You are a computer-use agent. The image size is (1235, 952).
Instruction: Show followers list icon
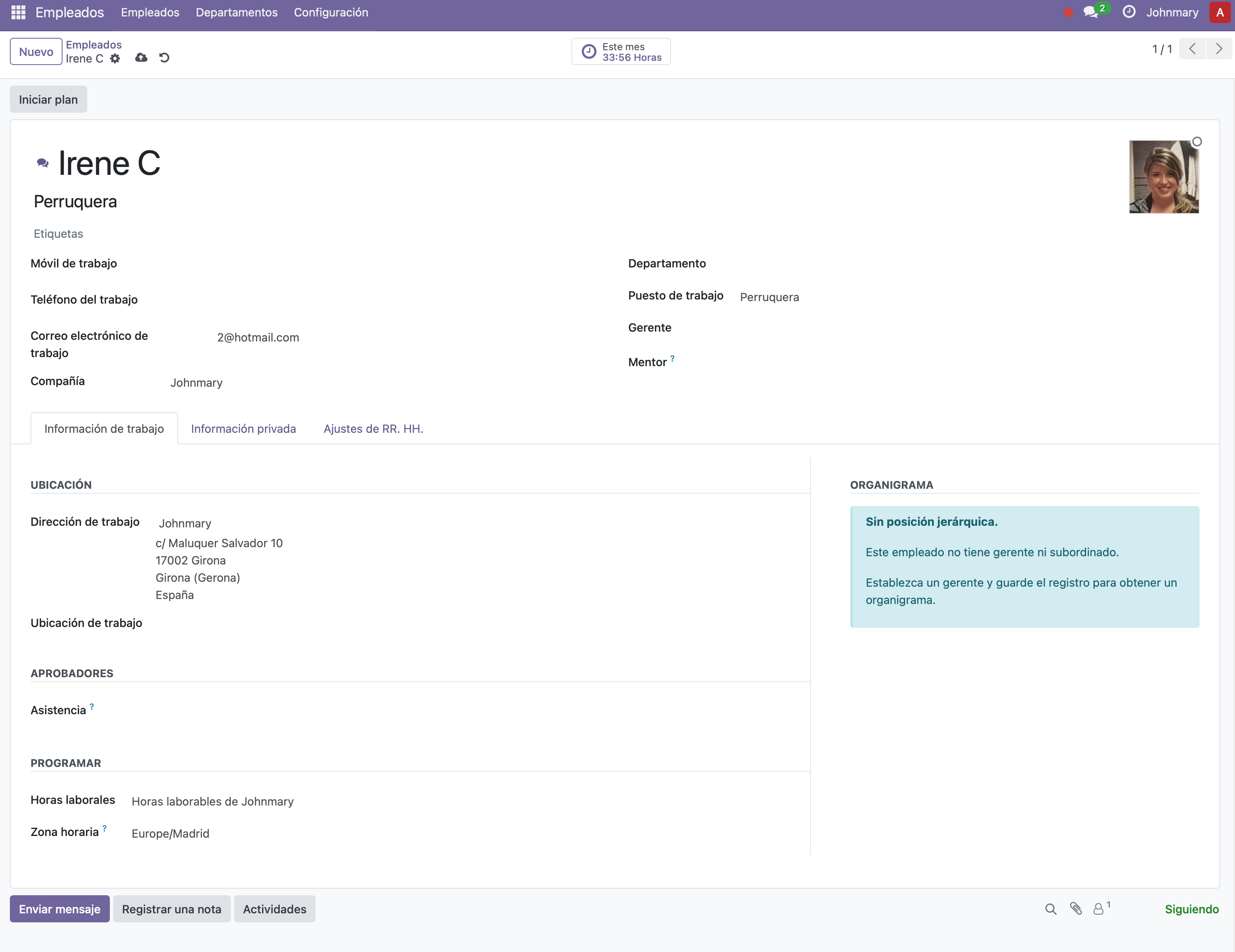pos(1101,908)
